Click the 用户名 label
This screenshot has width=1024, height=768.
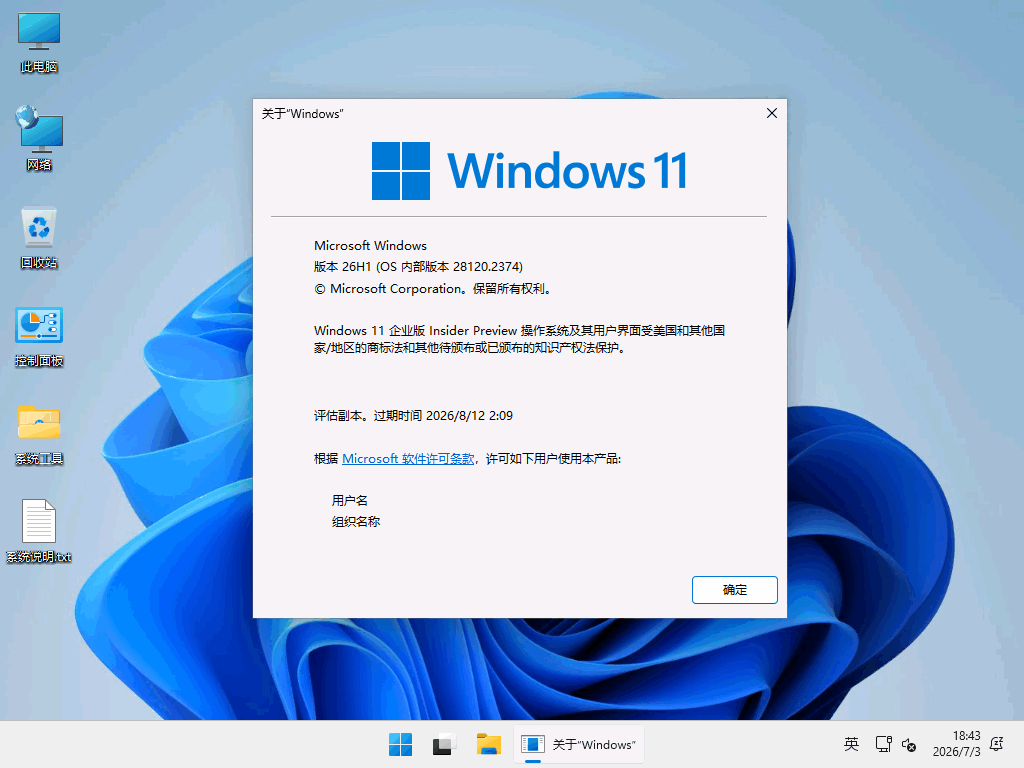[x=349, y=500]
